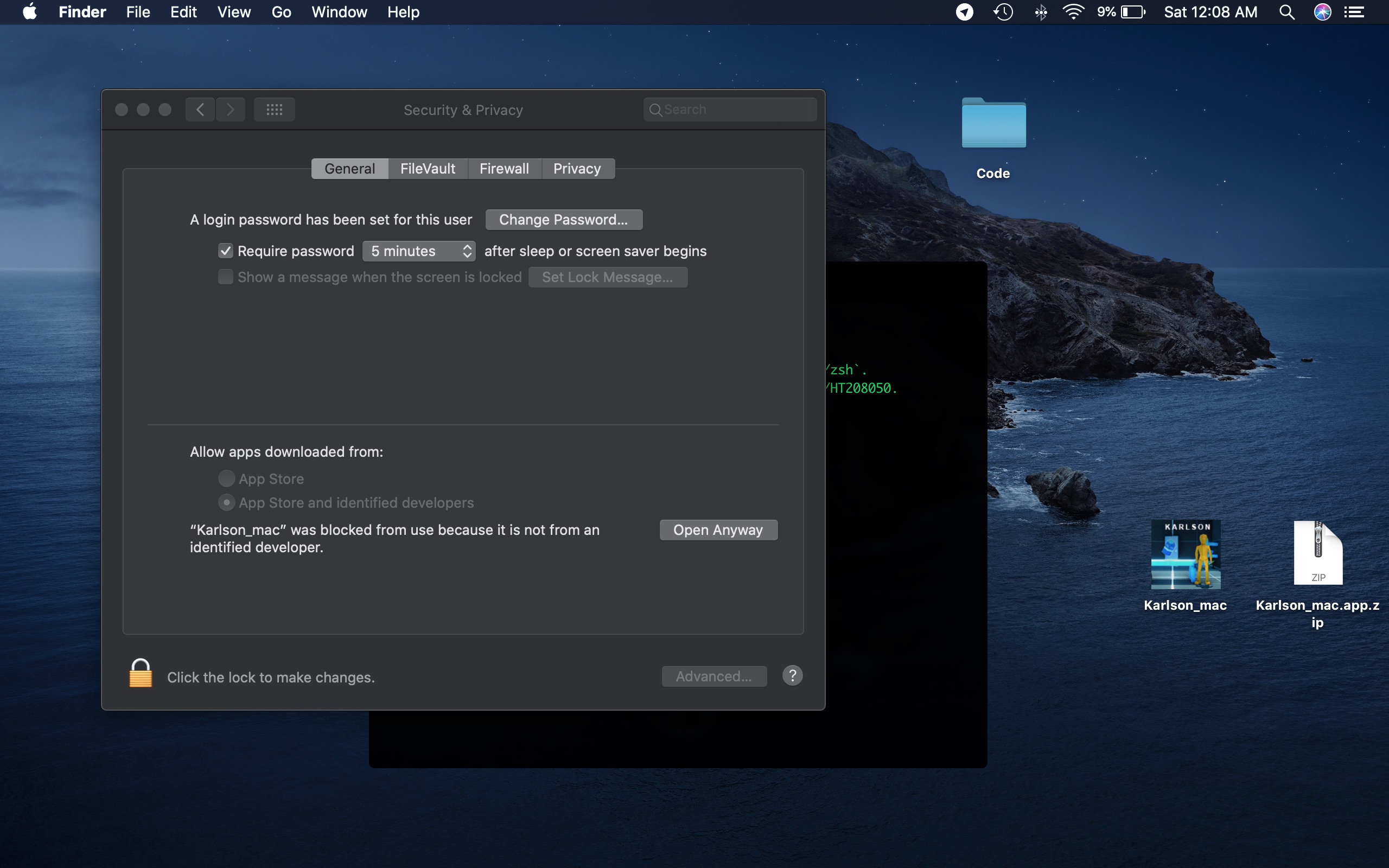Show all preferences grid icon
The width and height of the screenshot is (1389, 868).
coord(275,110)
